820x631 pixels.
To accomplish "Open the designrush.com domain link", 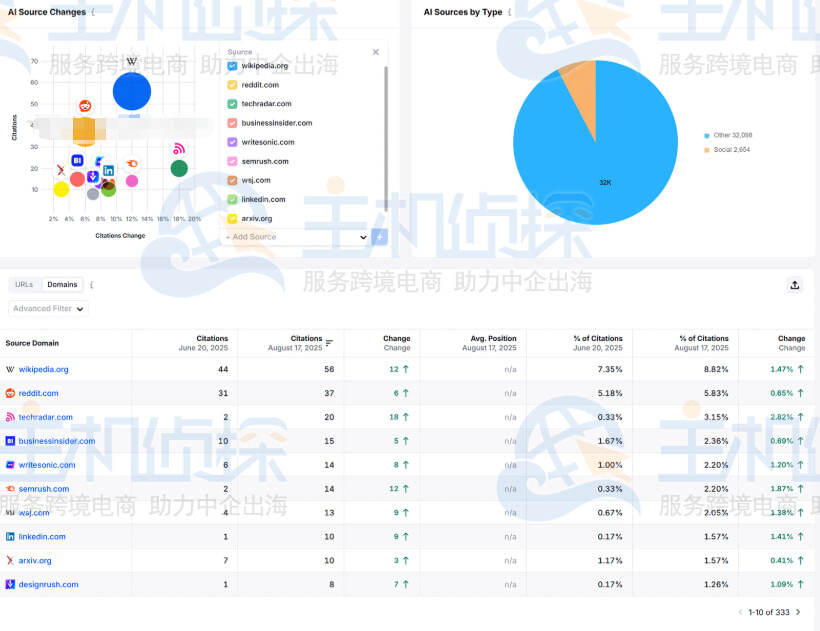I will click(48, 585).
